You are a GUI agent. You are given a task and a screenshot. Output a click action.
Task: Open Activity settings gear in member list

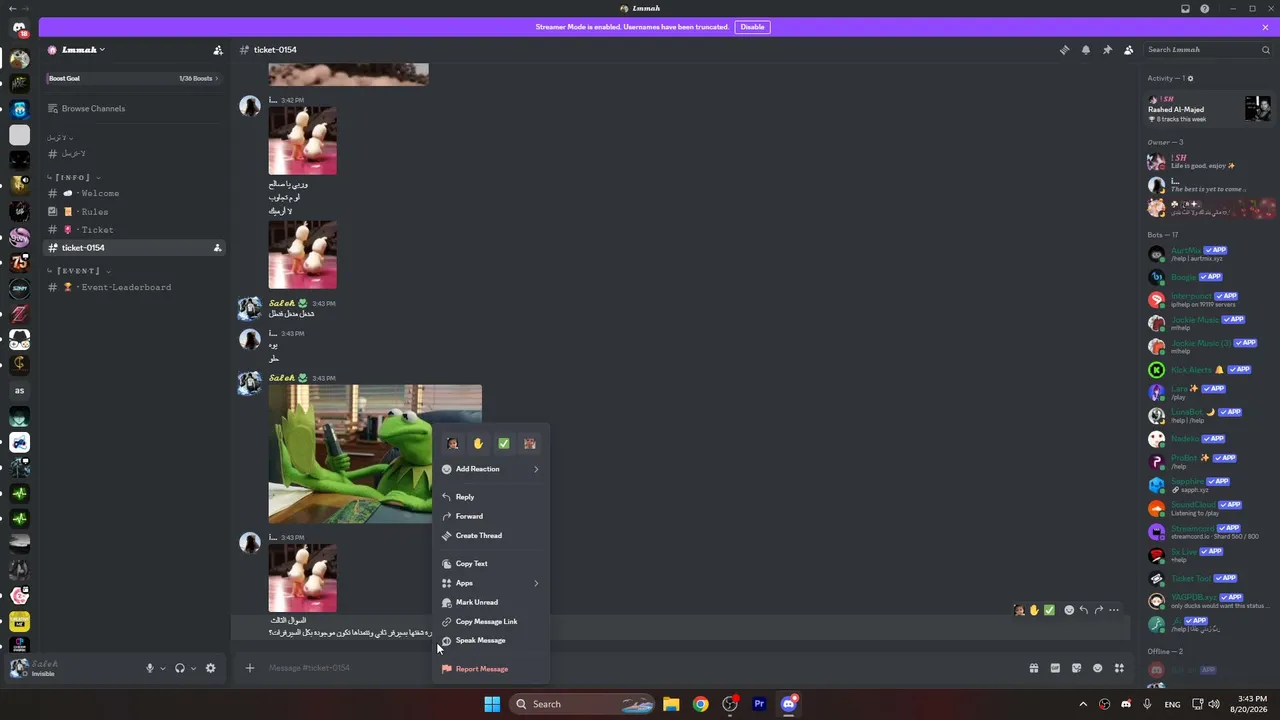1190,78
